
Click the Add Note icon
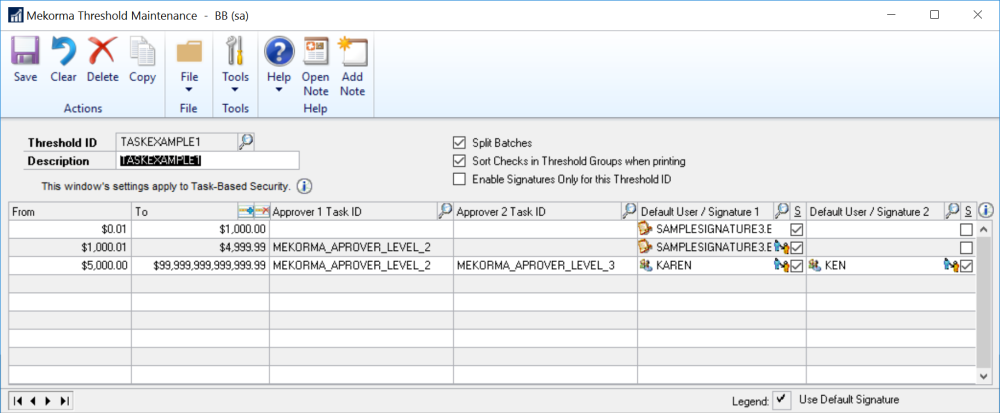[x=353, y=52]
